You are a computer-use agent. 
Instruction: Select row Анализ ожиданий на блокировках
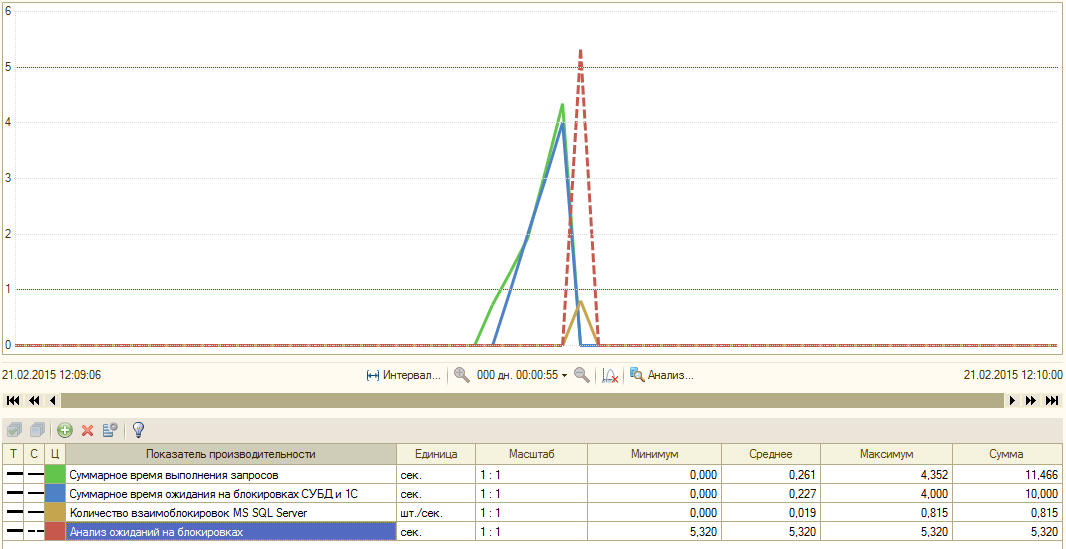click(532, 531)
